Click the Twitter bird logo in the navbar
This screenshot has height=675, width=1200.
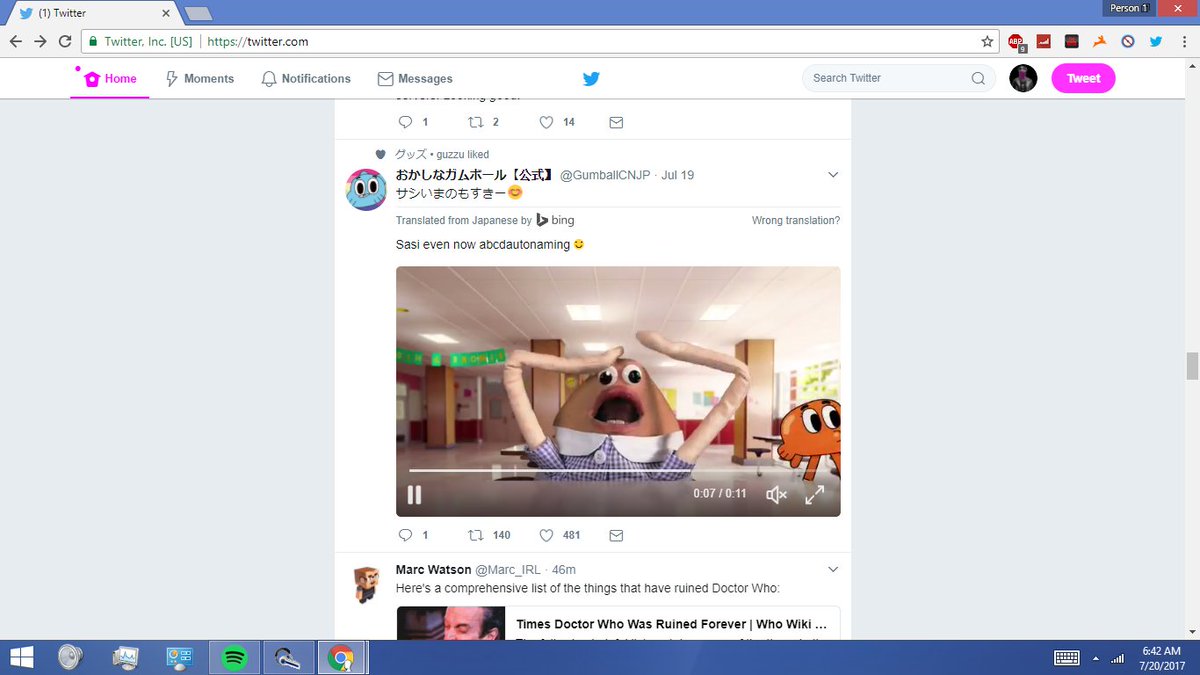pos(591,78)
